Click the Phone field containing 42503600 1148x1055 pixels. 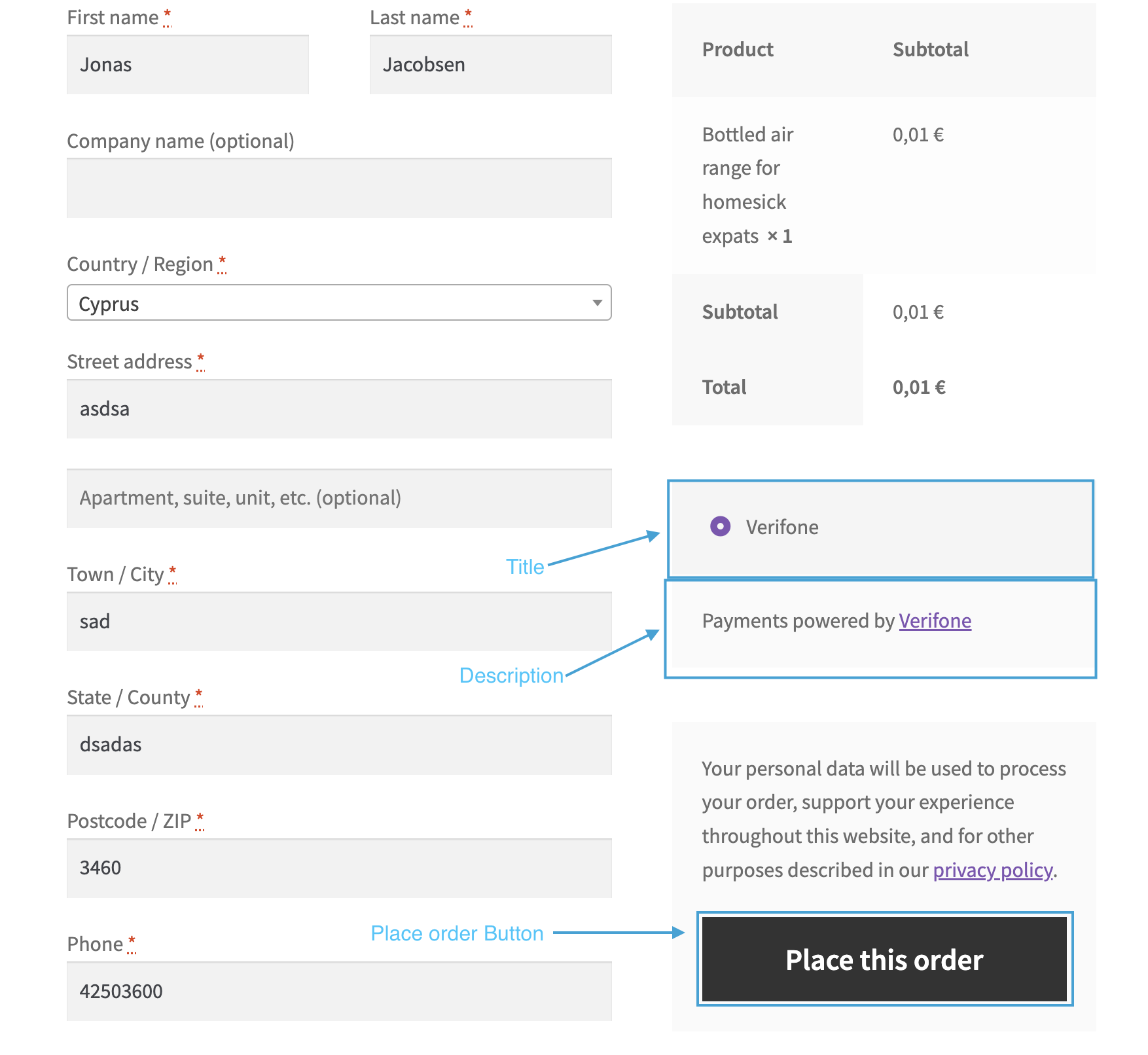click(339, 991)
